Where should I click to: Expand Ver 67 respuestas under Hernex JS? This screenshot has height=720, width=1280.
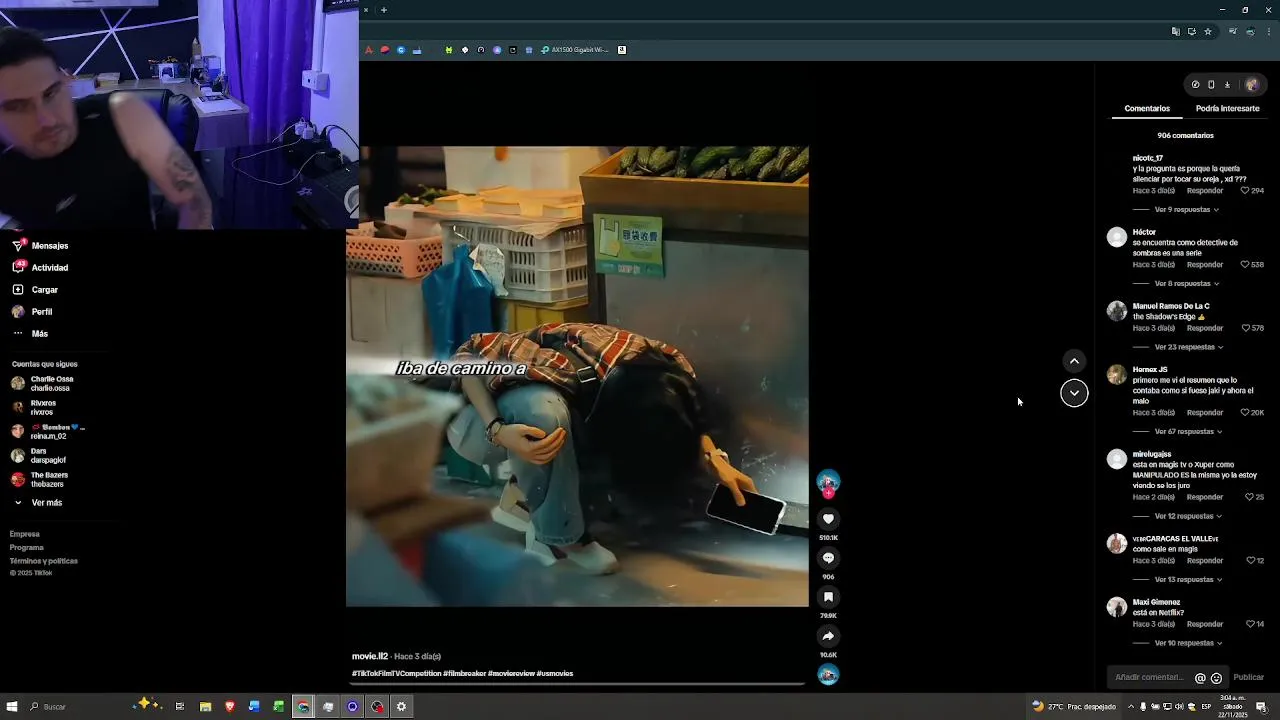pyautogui.click(x=1188, y=432)
